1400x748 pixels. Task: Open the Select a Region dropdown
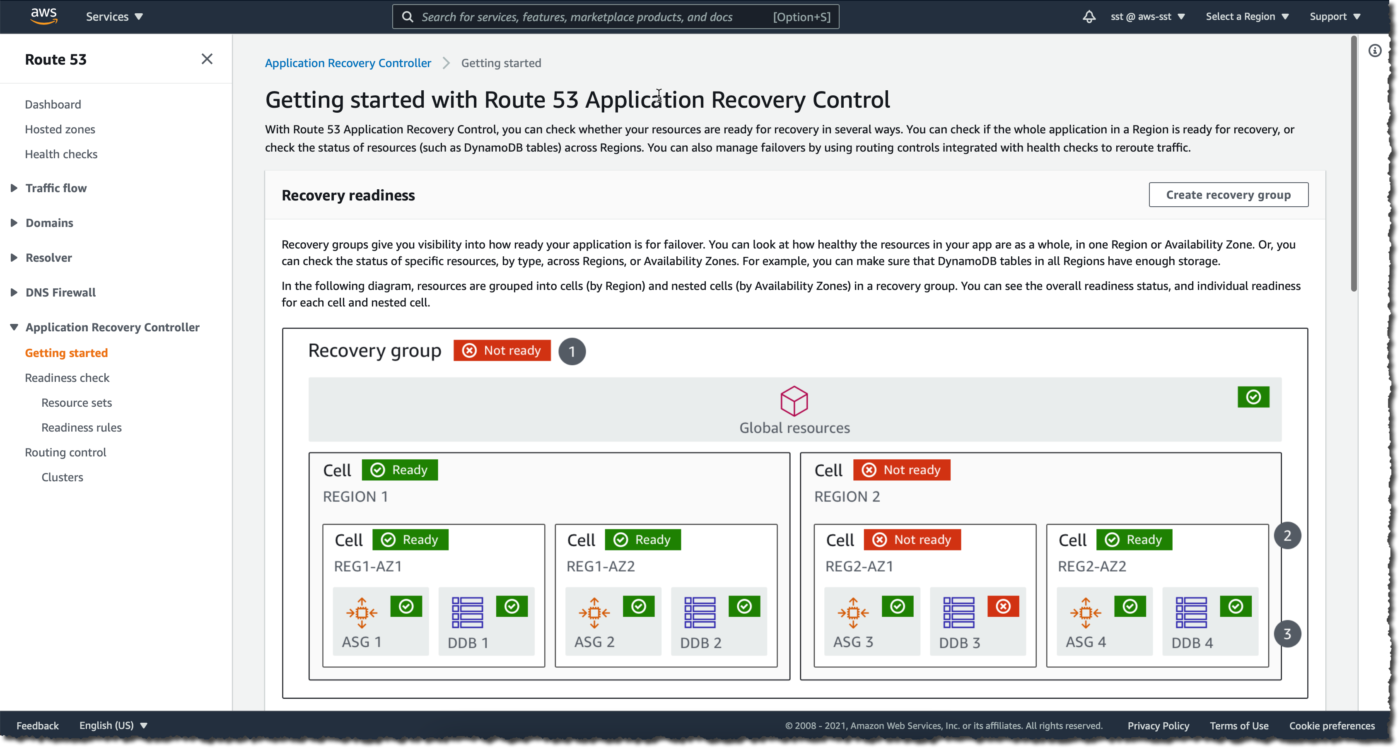pyautogui.click(x=1248, y=17)
